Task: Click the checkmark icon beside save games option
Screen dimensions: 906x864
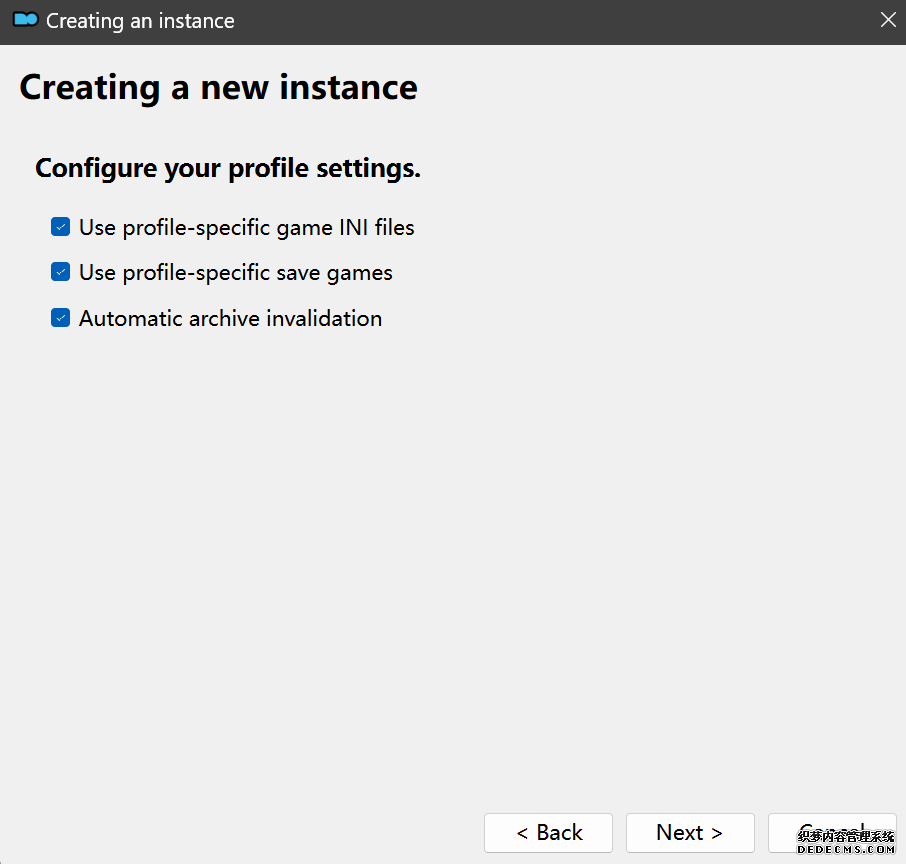Action: pos(61,273)
